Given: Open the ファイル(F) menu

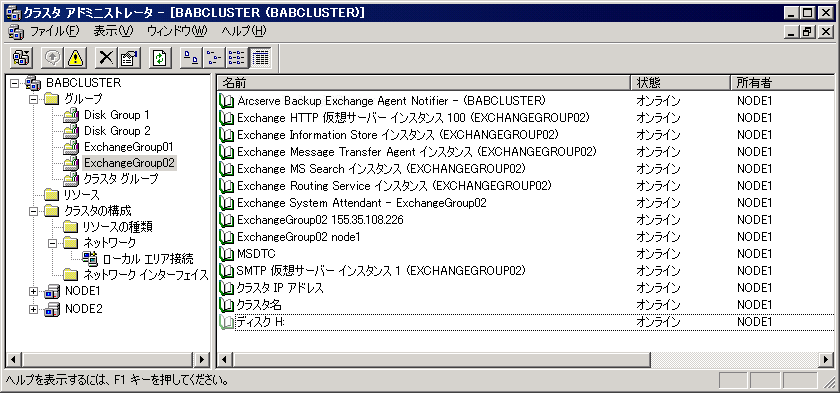Looking at the screenshot, I should click(54, 32).
